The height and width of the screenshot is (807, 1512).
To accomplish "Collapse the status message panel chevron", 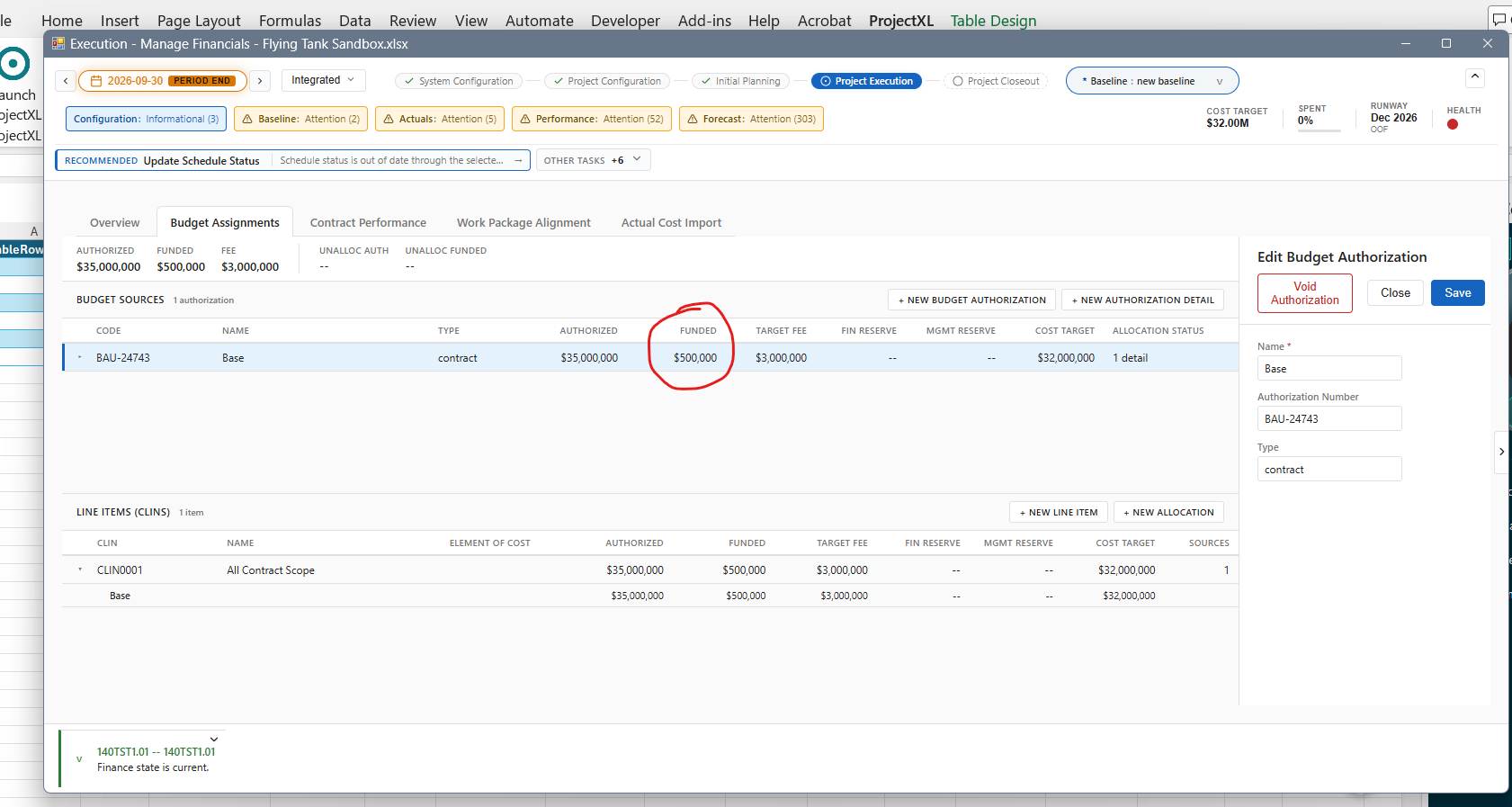I will 214,740.
